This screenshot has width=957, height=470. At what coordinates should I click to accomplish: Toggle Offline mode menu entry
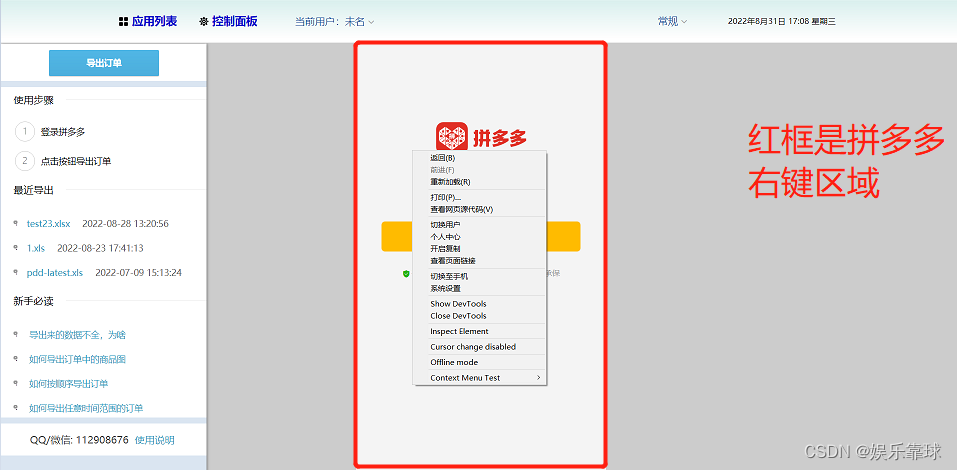point(480,362)
